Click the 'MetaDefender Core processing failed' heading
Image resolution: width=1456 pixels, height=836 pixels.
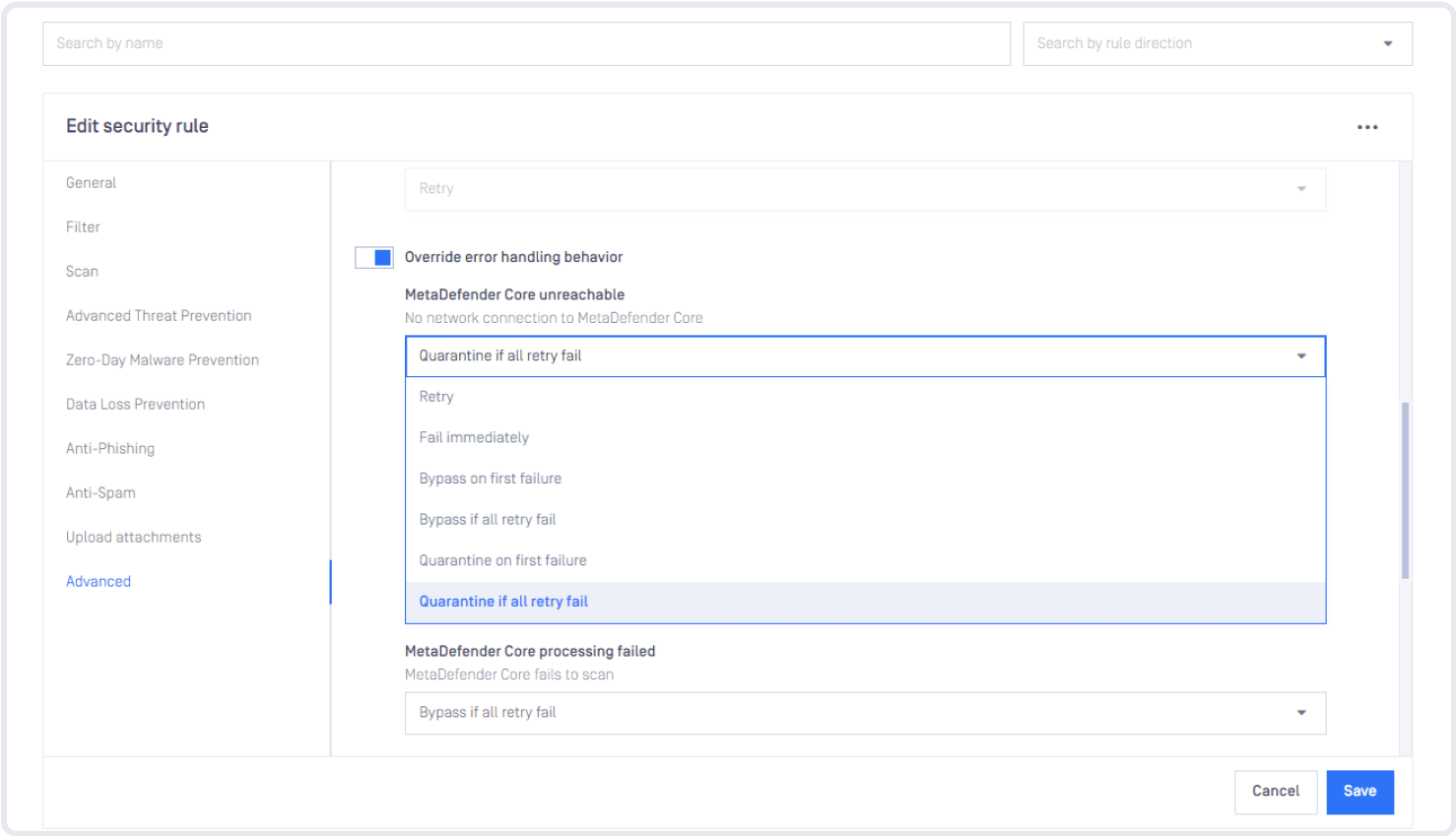coord(530,651)
